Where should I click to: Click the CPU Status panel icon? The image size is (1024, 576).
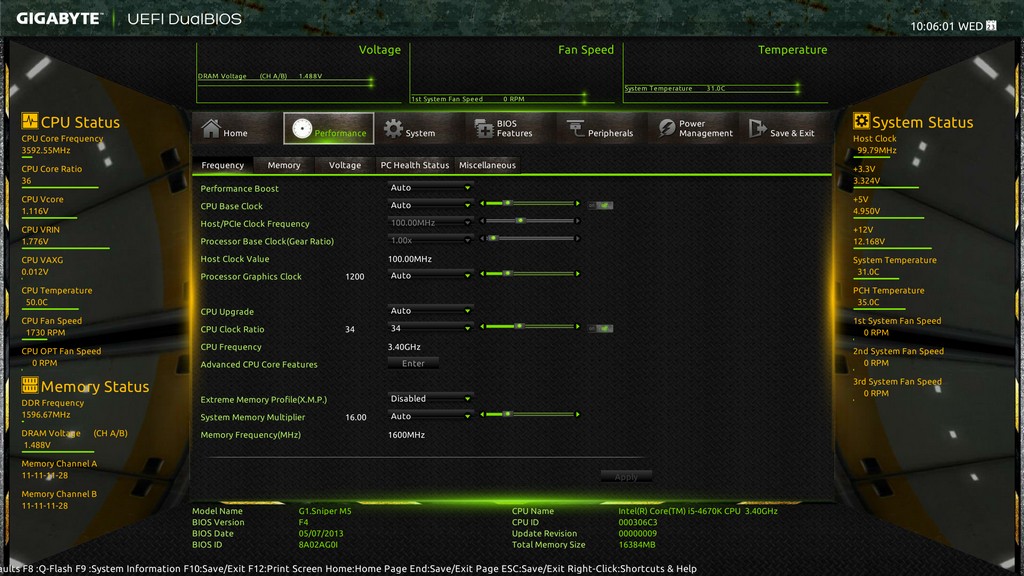[x=29, y=121]
